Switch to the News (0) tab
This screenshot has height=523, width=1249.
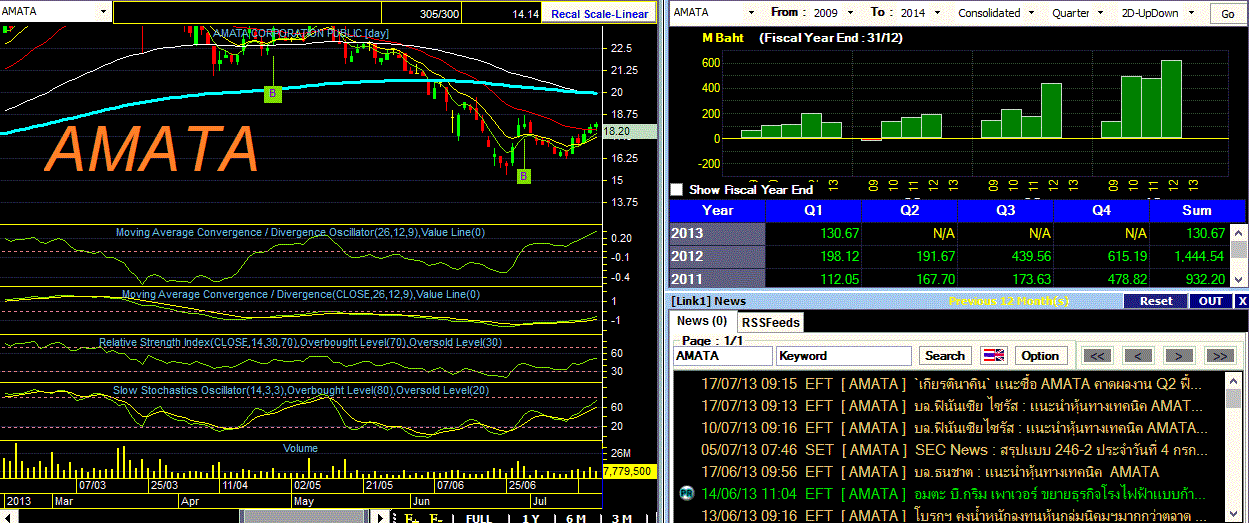[702, 321]
